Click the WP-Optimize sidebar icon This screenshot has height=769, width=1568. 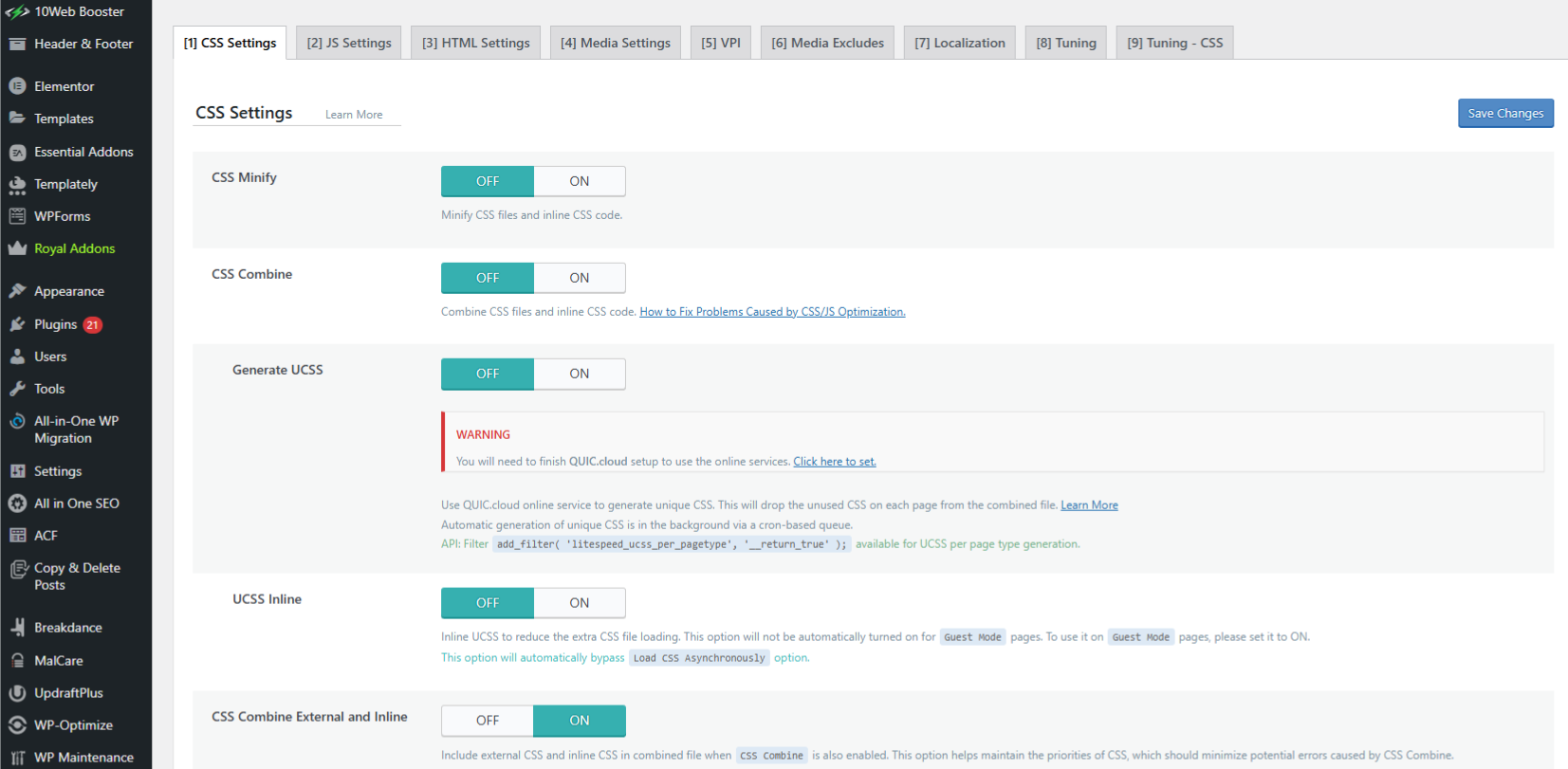tap(17, 725)
